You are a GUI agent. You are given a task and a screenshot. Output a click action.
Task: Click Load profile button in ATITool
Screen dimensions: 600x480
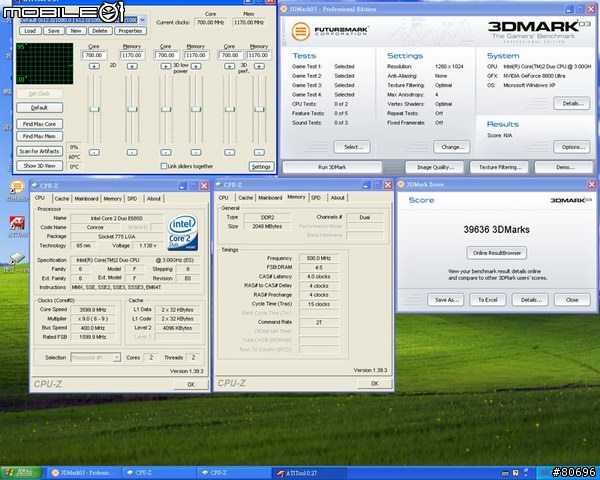(x=30, y=31)
